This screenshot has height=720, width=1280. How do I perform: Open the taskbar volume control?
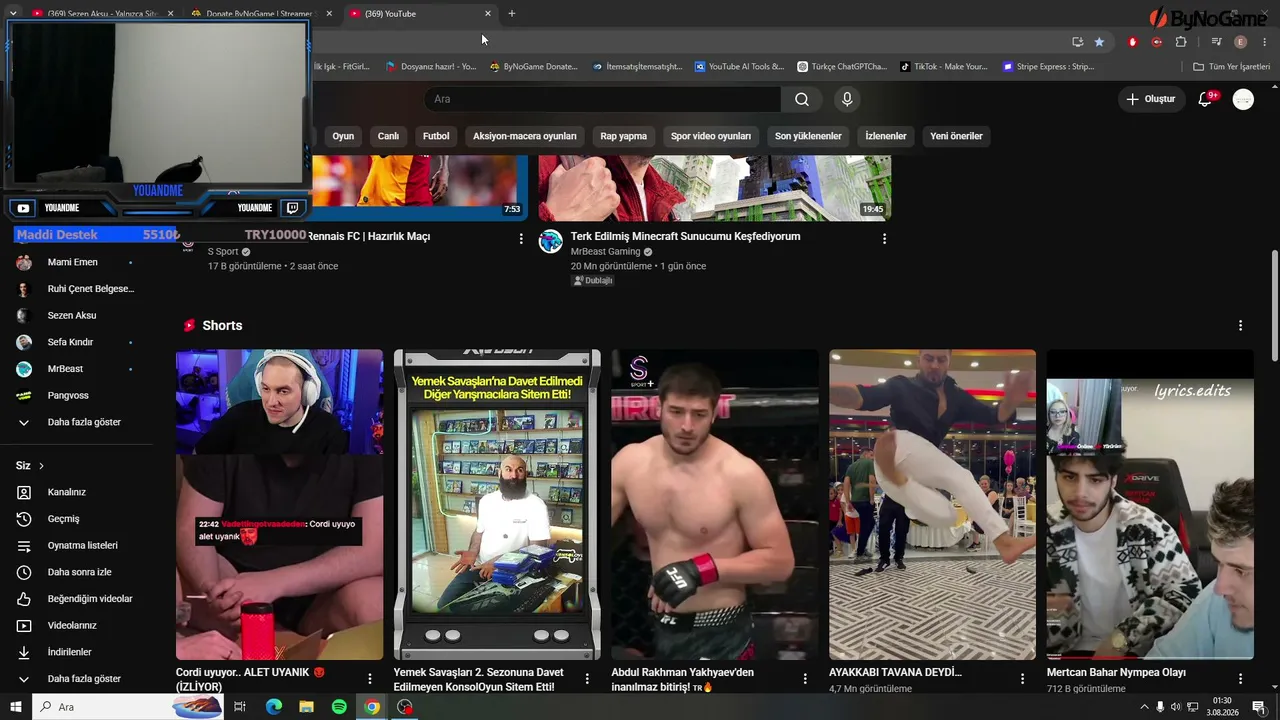coord(1175,707)
